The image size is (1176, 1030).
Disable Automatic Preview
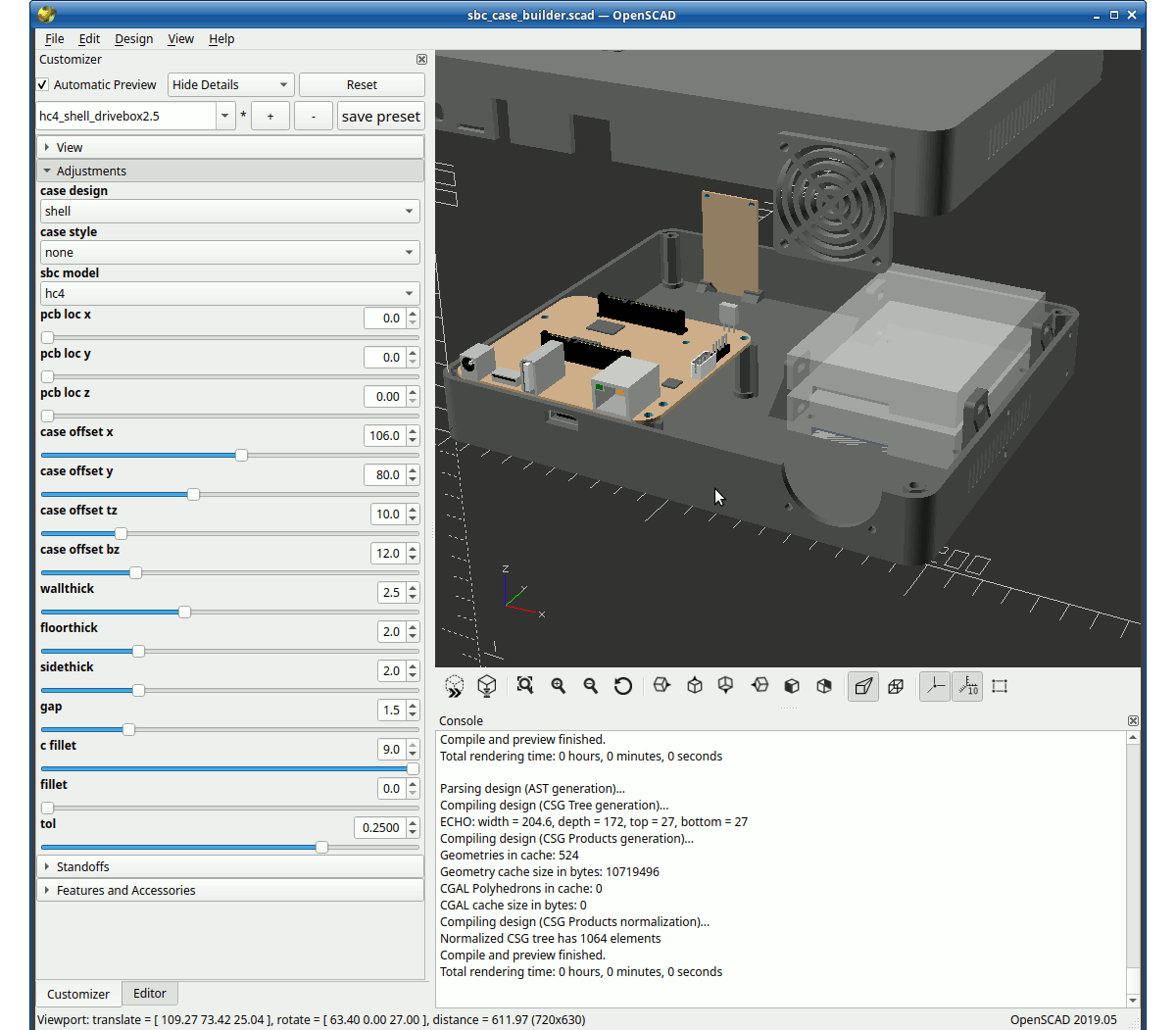[x=42, y=84]
